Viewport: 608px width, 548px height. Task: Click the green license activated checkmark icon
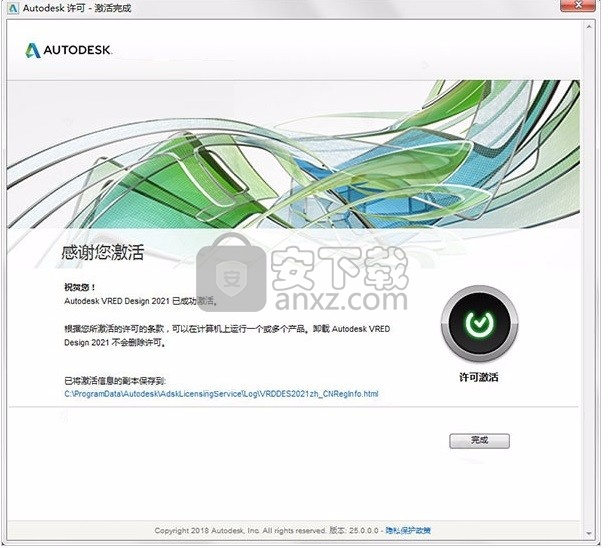[x=480, y=323]
